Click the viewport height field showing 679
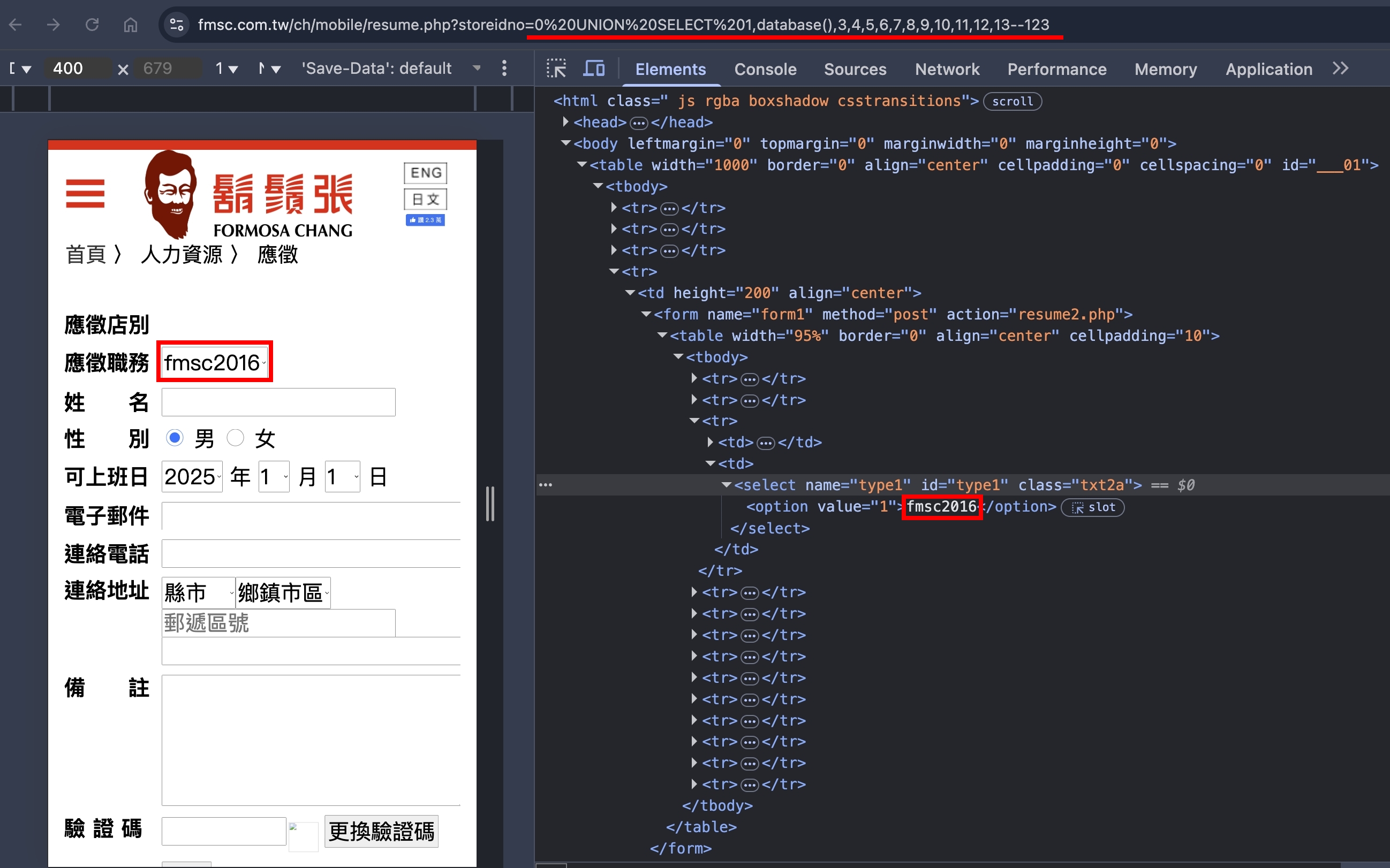This screenshot has height=868, width=1390. point(167,68)
